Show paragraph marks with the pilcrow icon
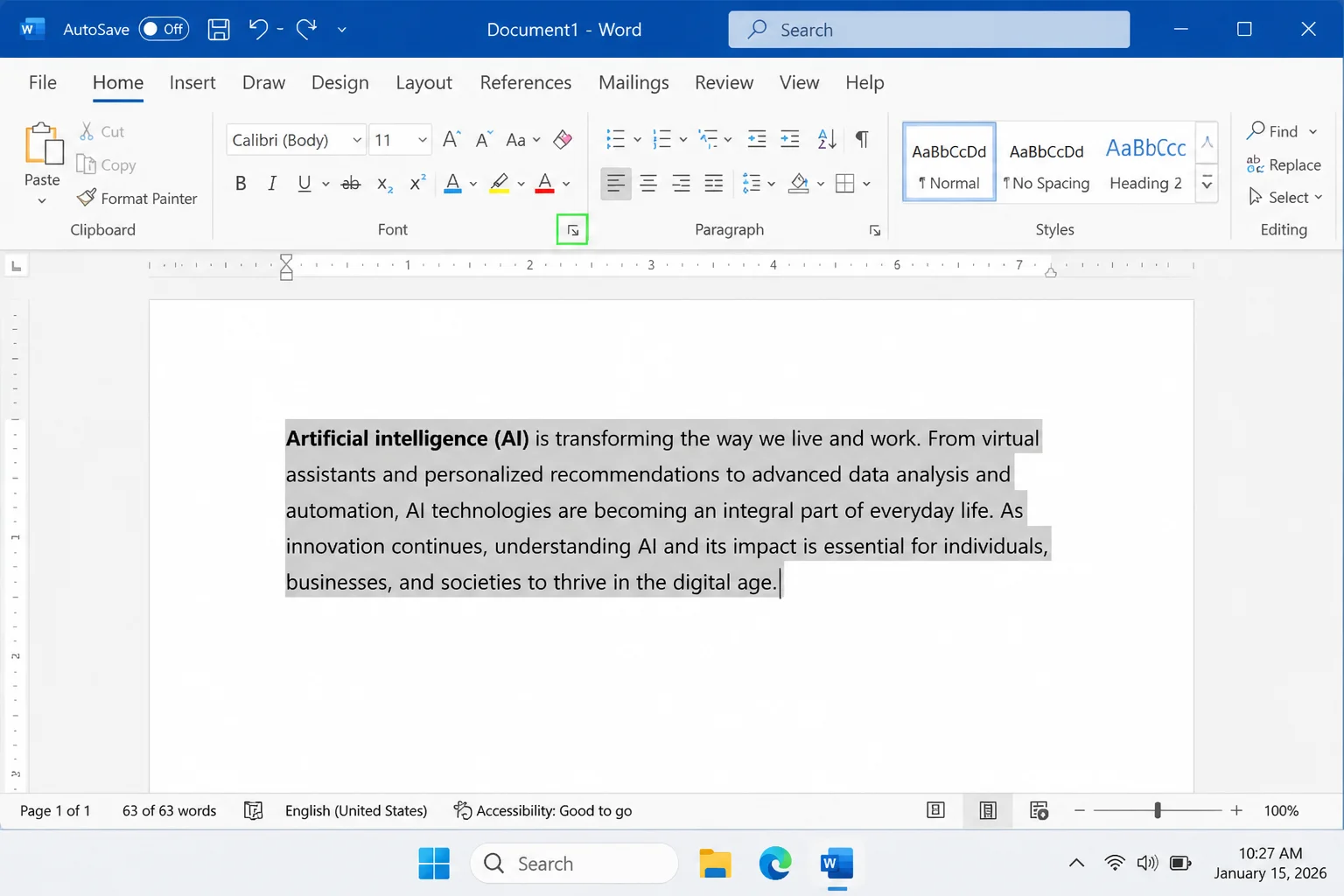 click(863, 139)
